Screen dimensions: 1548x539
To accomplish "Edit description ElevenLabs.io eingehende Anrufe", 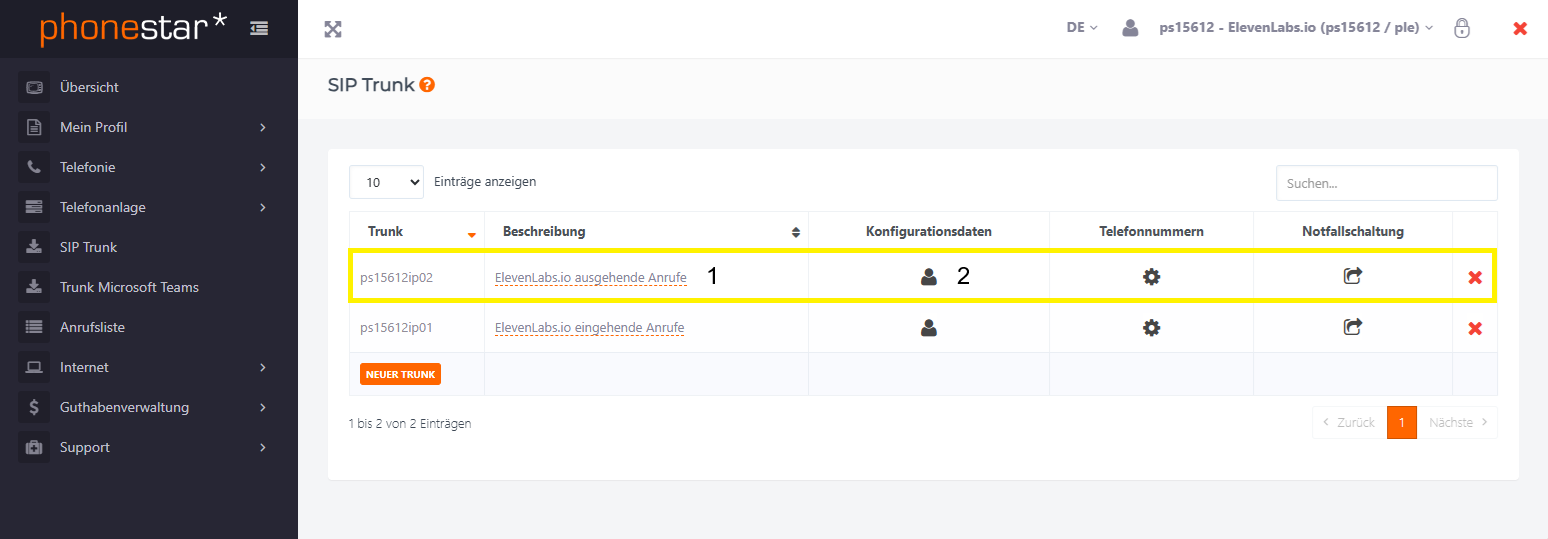I will [x=589, y=328].
